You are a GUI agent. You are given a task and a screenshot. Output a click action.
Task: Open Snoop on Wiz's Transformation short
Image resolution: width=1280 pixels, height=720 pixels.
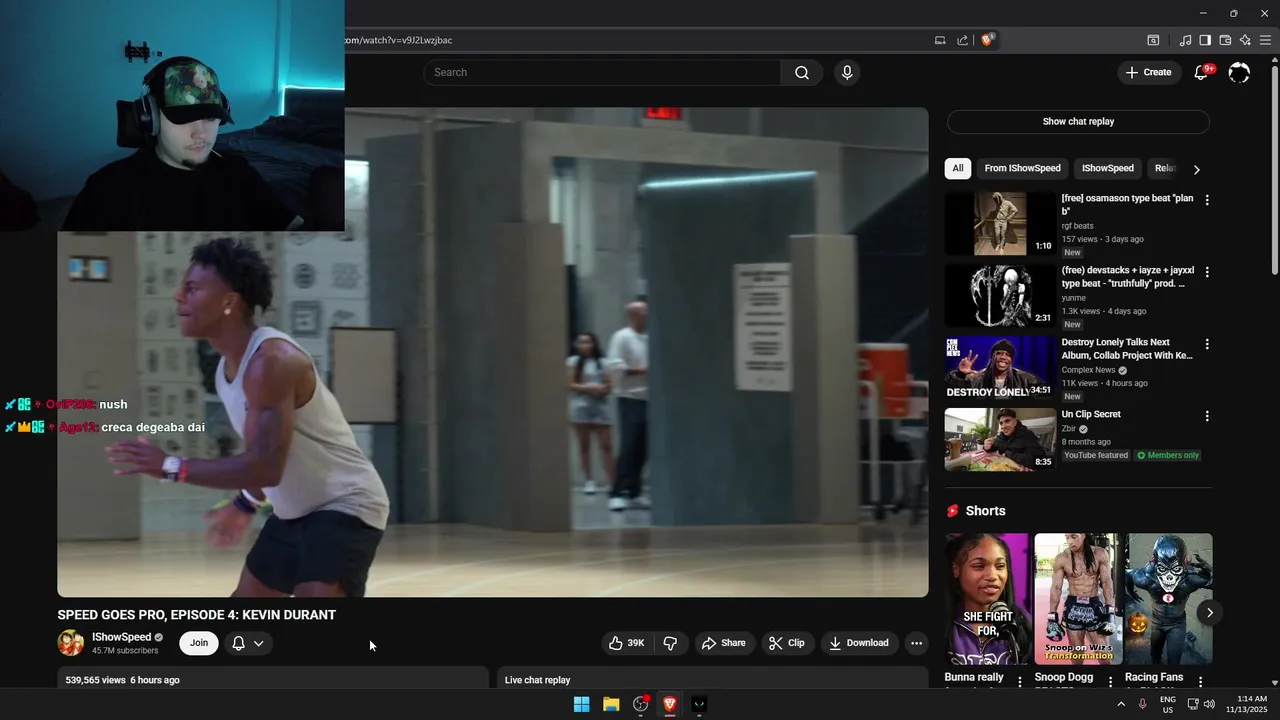pyautogui.click(x=1078, y=599)
